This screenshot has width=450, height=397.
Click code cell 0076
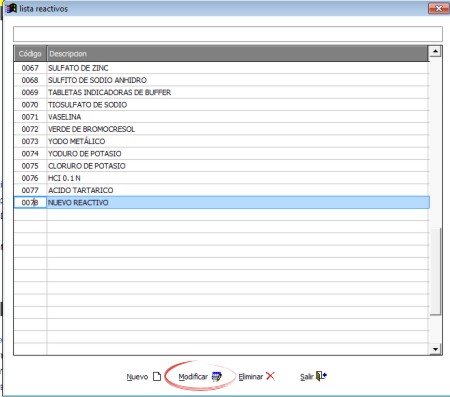tap(30, 178)
